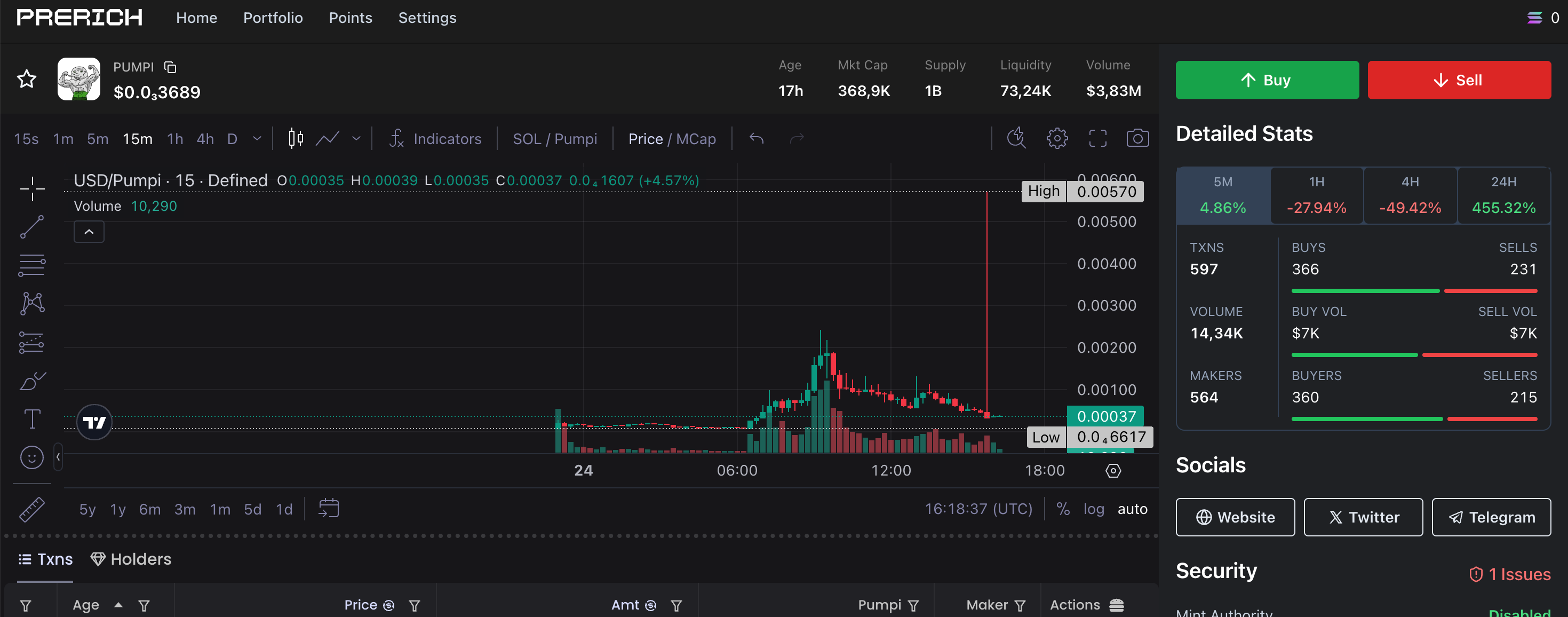This screenshot has width=1568, height=617.
Task: Switch to the line chart style
Action: [x=328, y=139]
